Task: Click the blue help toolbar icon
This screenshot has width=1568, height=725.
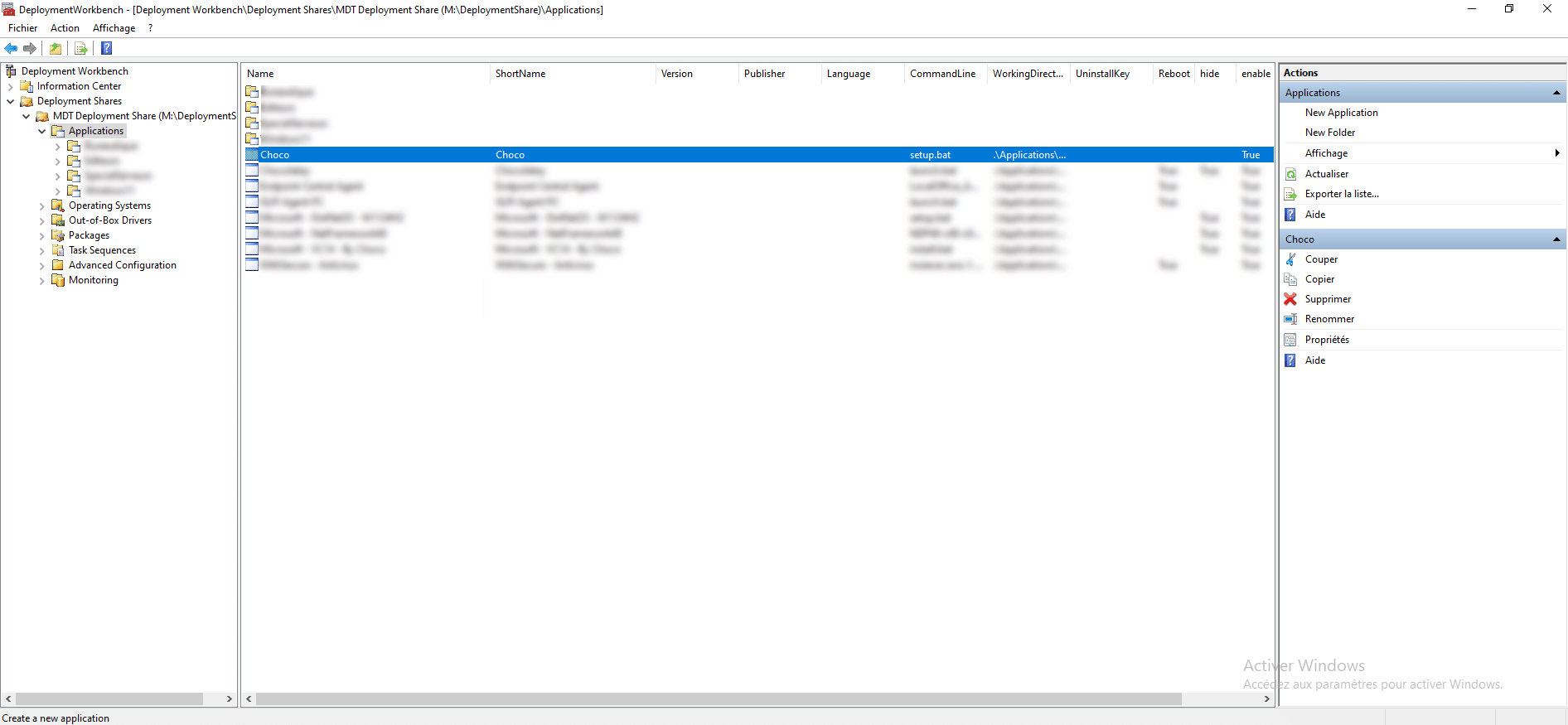Action: 106,49
